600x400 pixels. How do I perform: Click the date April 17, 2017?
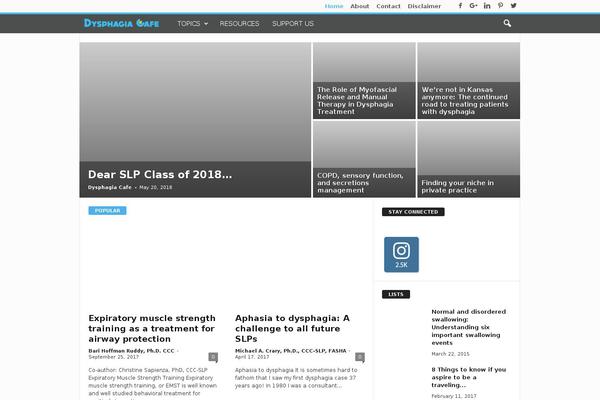pos(252,357)
